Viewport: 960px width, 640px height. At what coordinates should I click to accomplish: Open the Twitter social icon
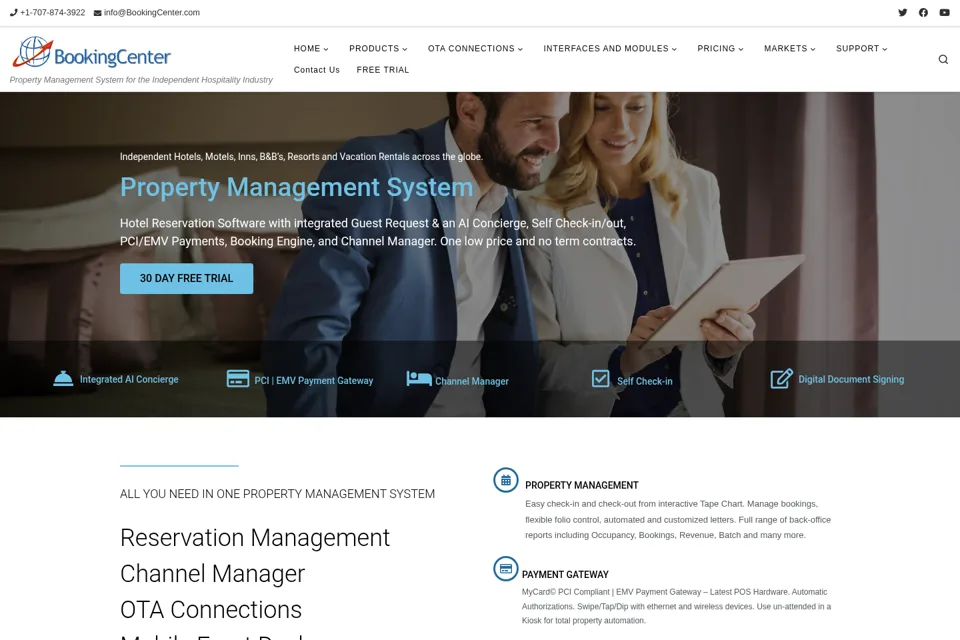point(902,12)
